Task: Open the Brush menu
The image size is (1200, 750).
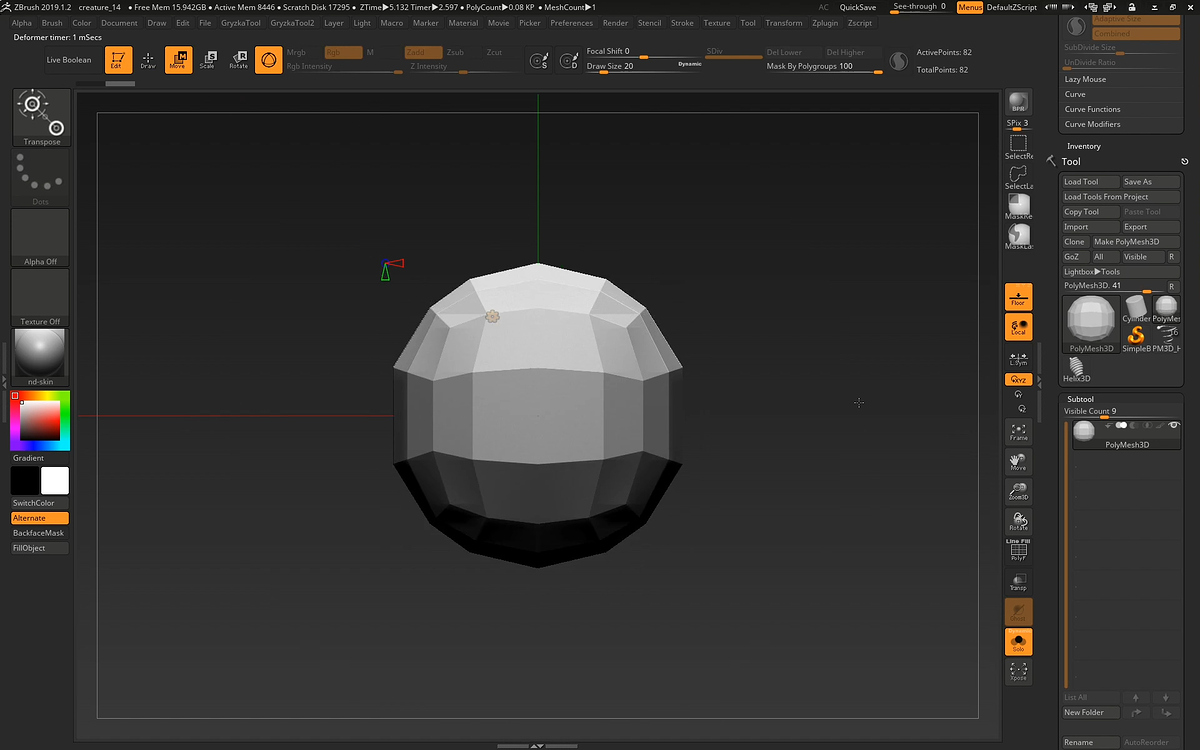Action: point(52,23)
